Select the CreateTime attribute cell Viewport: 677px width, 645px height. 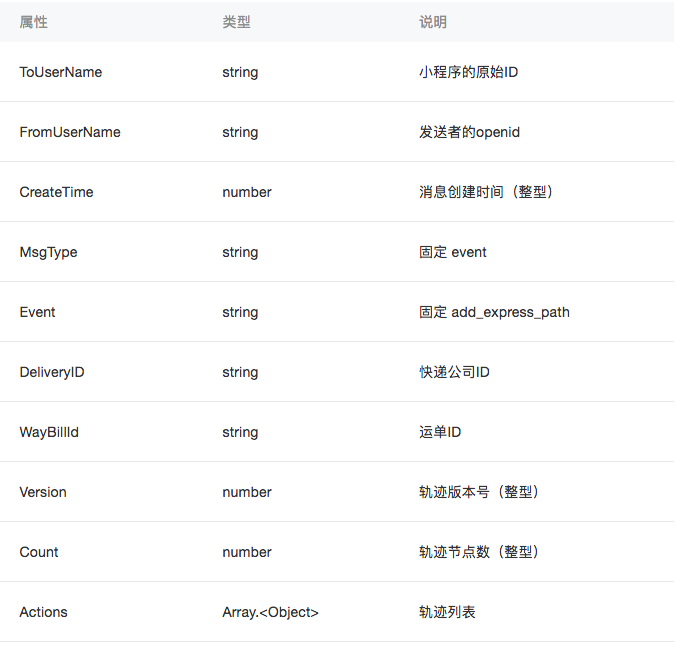click(x=56, y=192)
